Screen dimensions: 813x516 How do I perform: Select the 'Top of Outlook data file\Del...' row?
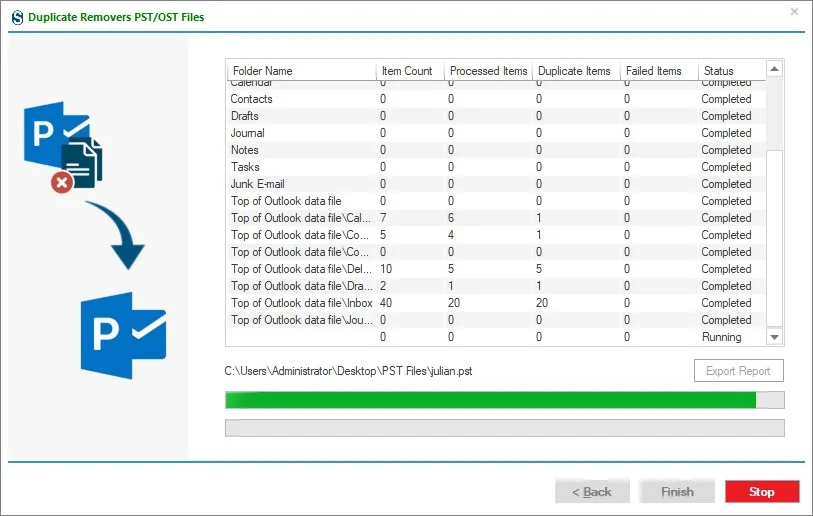(x=496, y=269)
